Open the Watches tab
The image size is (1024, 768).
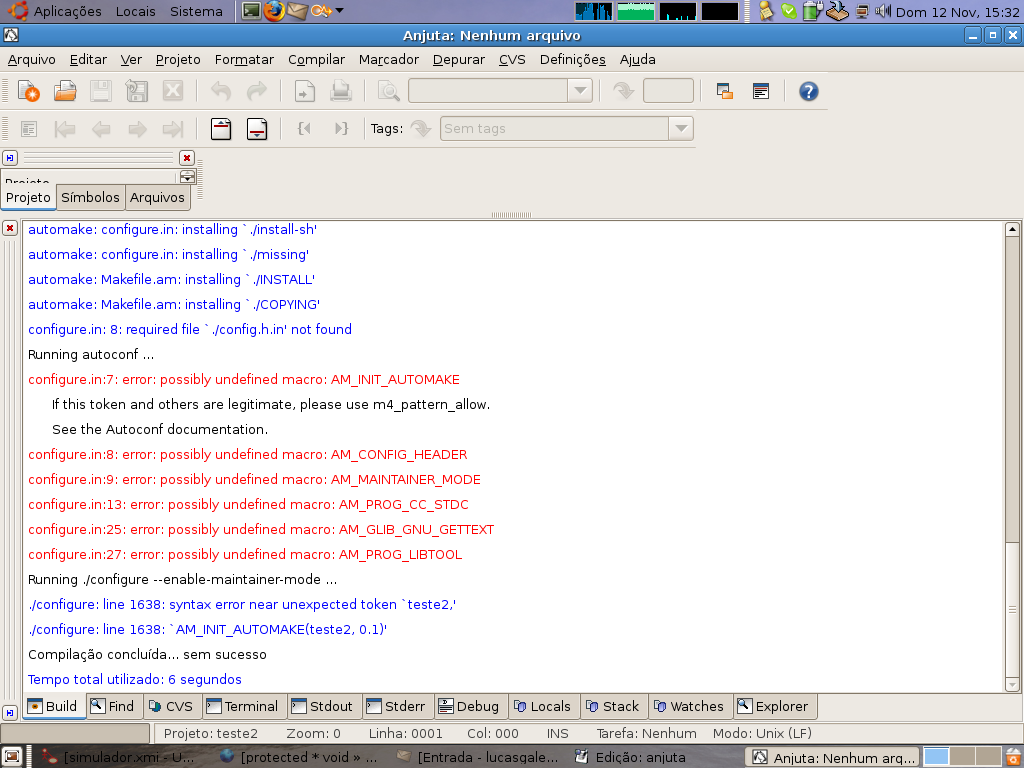[690, 706]
